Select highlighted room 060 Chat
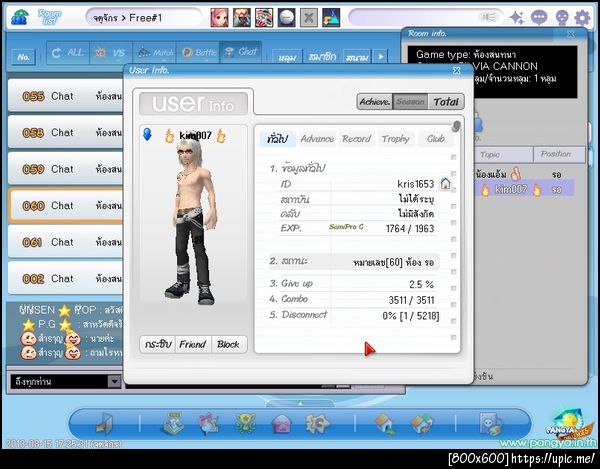The image size is (600, 469). pos(65,205)
